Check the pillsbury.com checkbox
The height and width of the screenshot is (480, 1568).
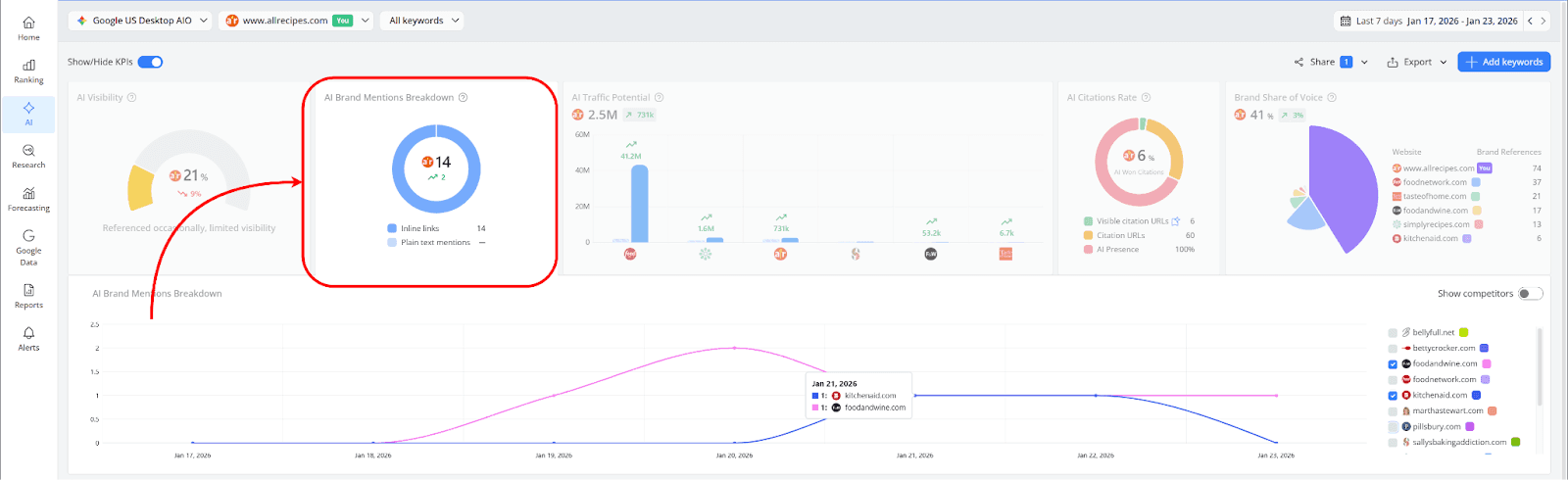1393,427
